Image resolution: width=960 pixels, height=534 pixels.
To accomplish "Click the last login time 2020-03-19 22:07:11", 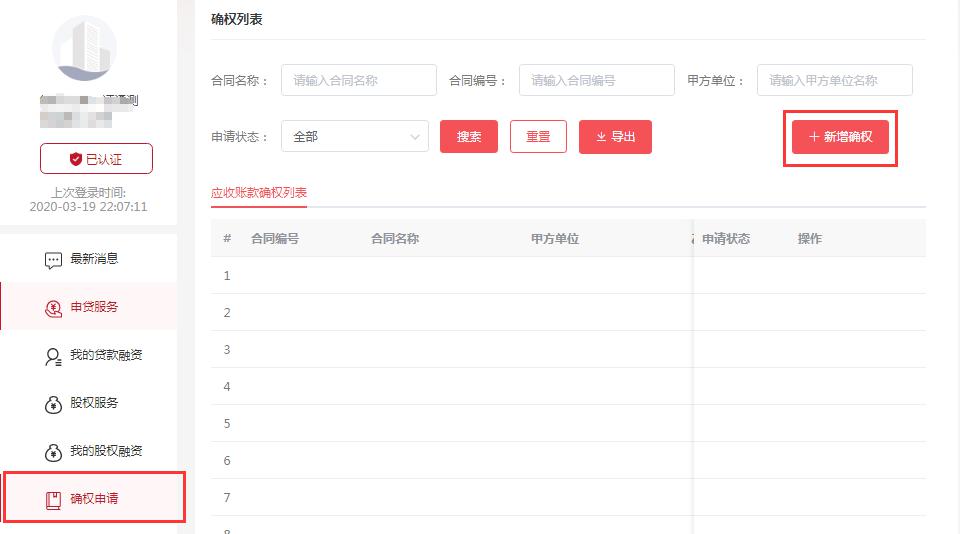I will tap(88, 206).
